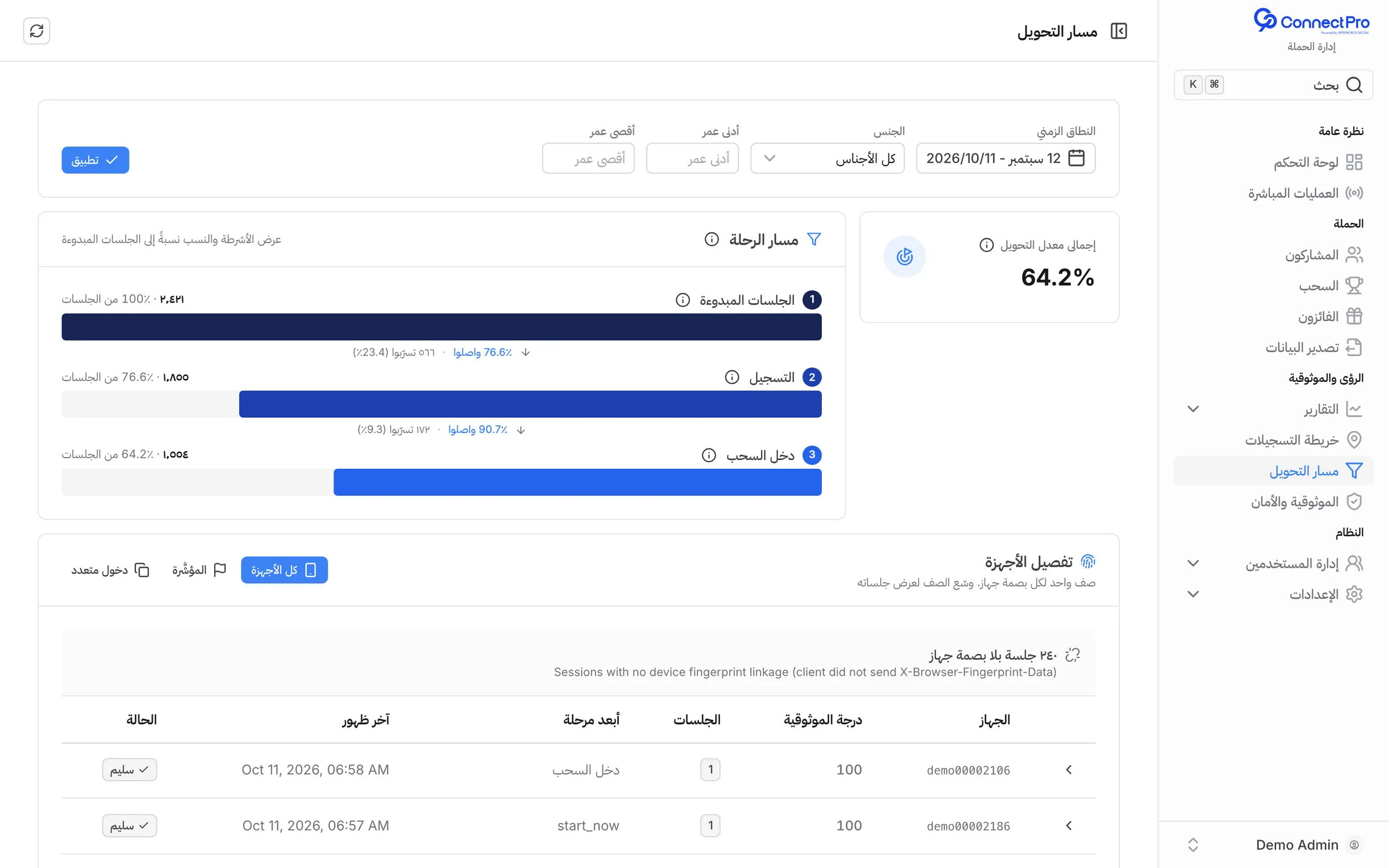Image resolution: width=1389 pixels, height=868 pixels.
Task: Click the الجلسات المبدوءة progress bar
Action: pyautogui.click(x=442, y=327)
